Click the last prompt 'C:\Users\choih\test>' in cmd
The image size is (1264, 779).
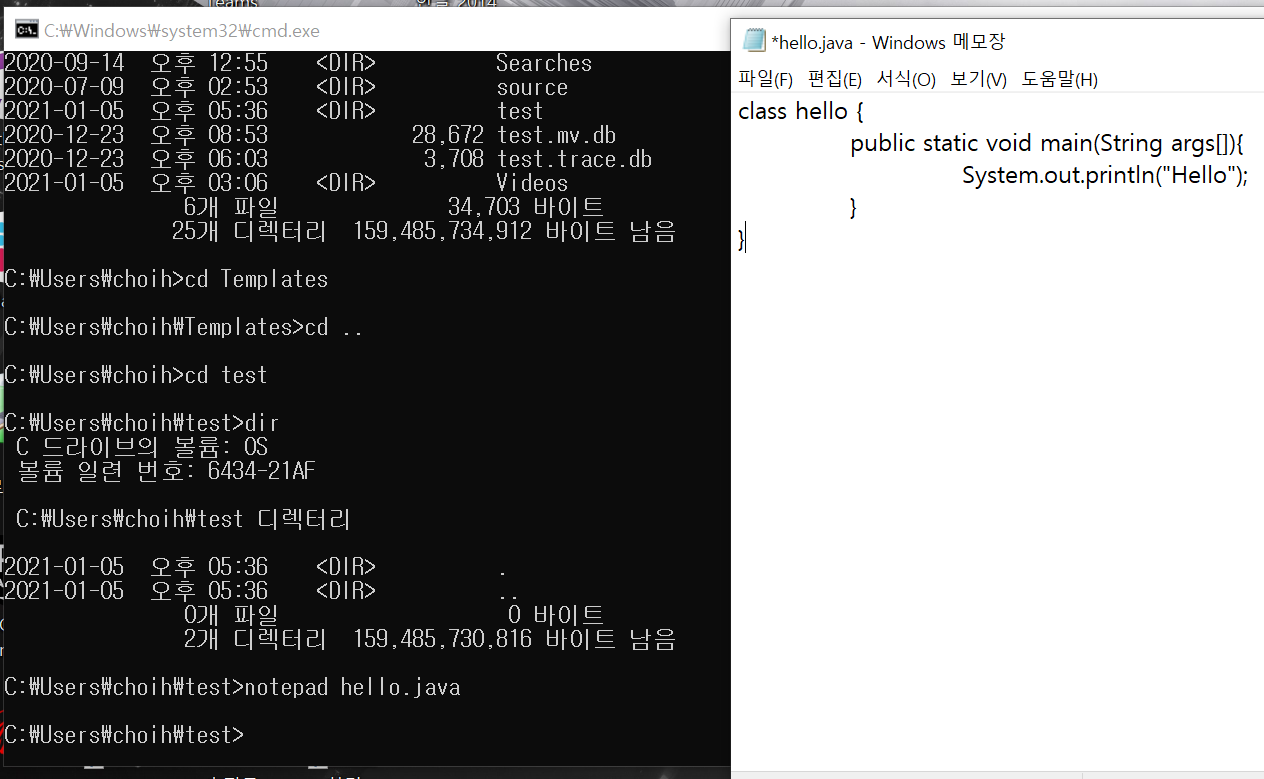point(124,735)
